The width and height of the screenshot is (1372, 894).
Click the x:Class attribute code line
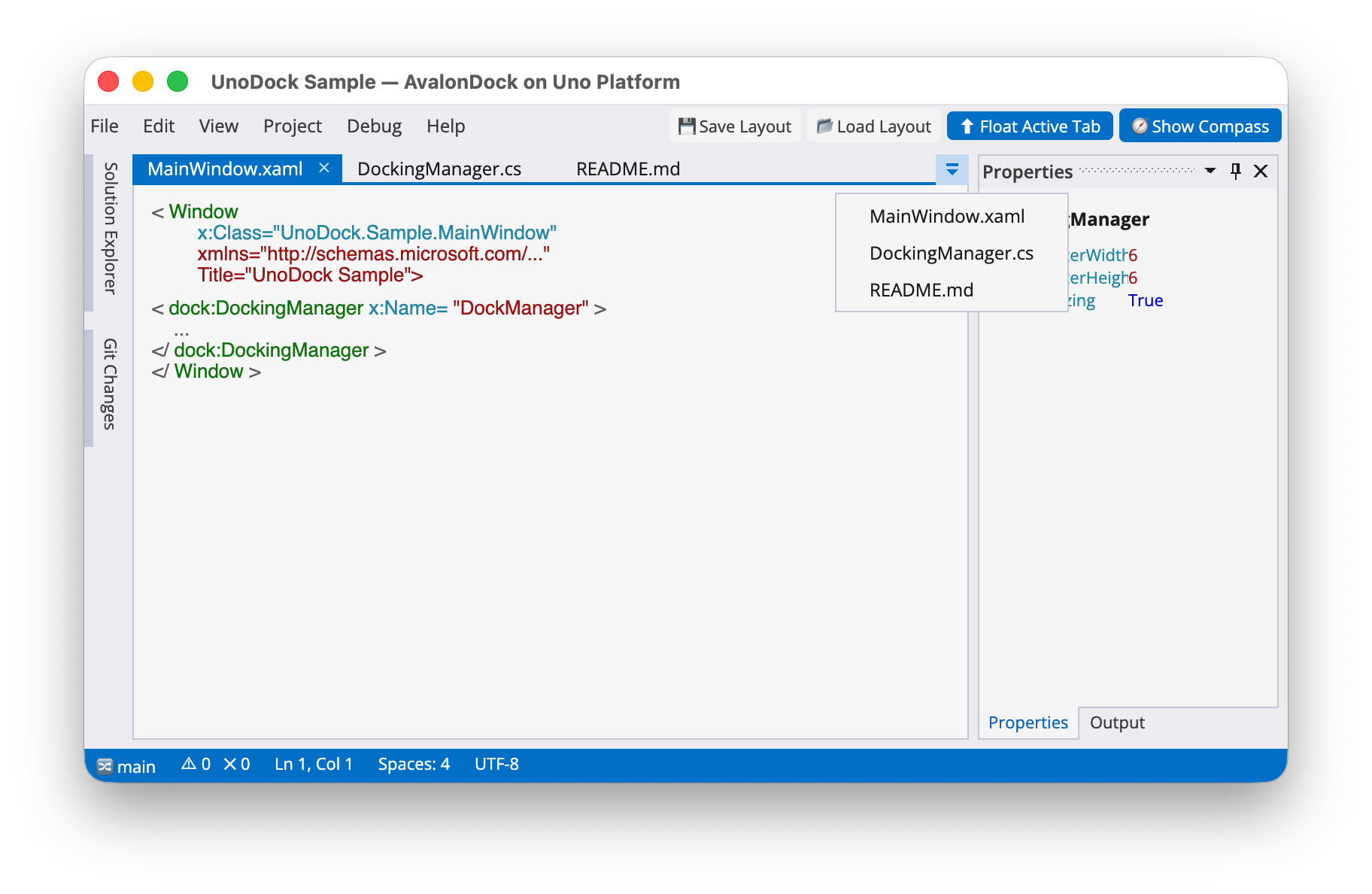[377, 233]
